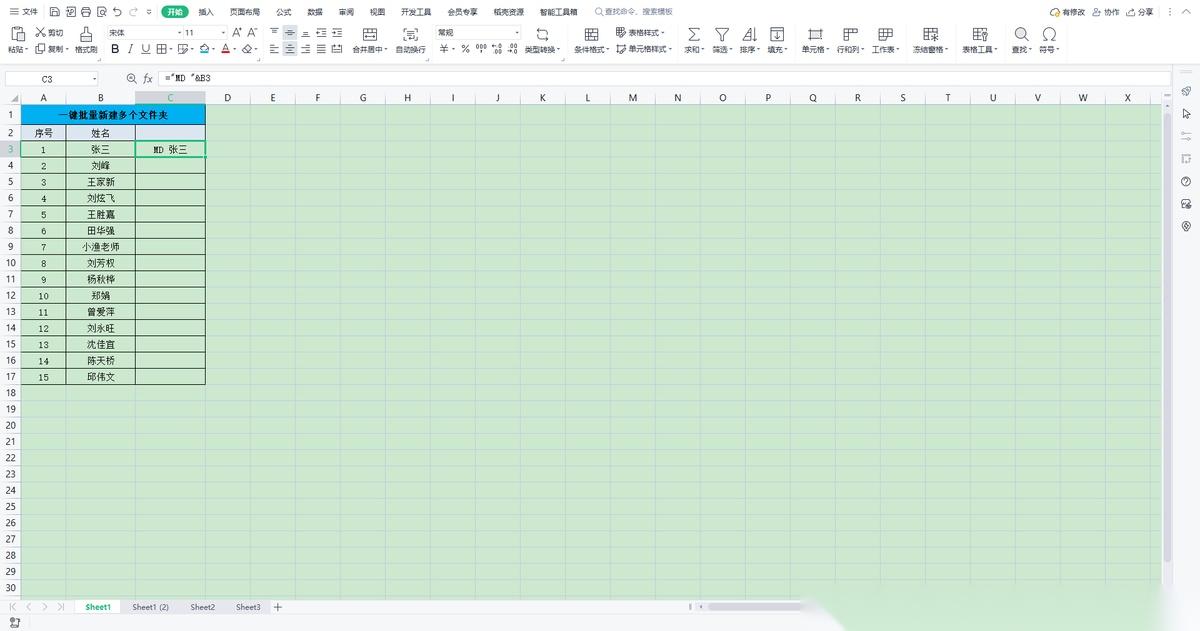This screenshot has width=1200, height=631.
Task: Click the Save icon in quick access toolbar
Action: click(x=55, y=12)
